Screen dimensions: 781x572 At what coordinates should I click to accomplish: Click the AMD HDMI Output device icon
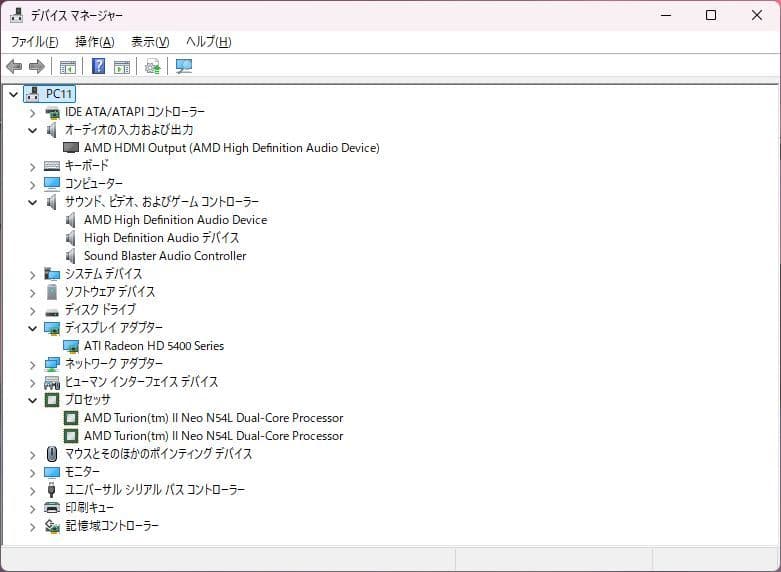pyautogui.click(x=71, y=148)
